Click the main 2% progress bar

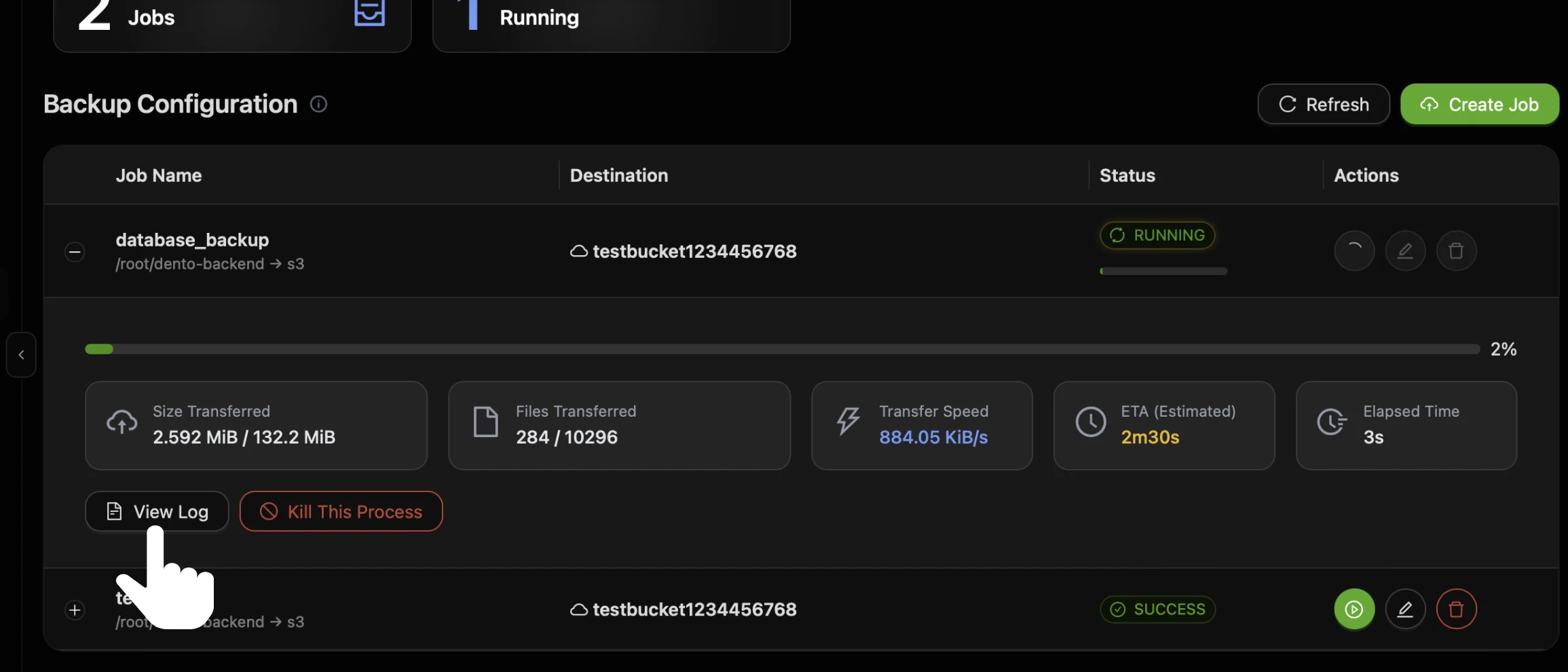[x=782, y=349]
